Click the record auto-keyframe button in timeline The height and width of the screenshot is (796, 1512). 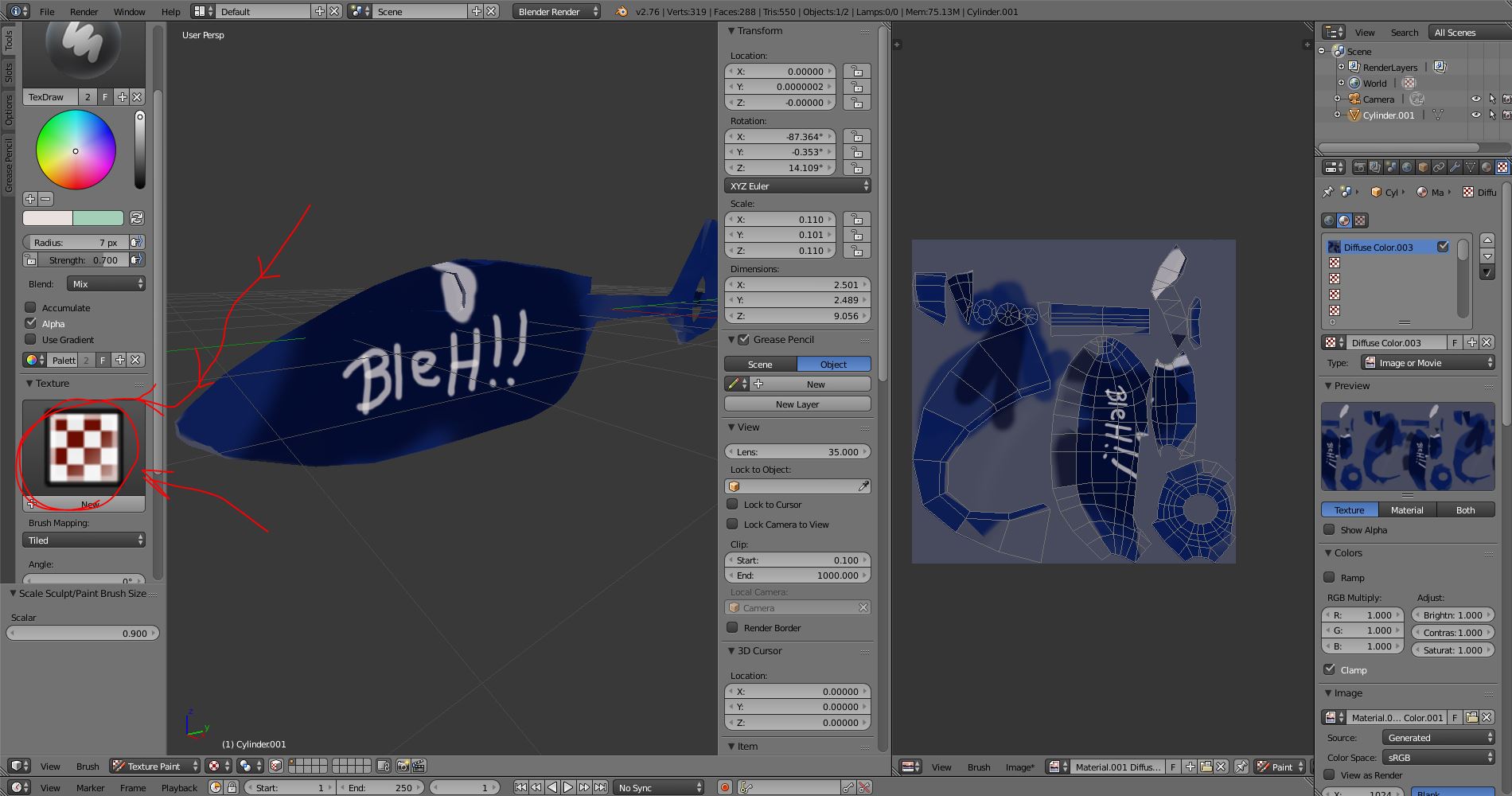pos(724,787)
